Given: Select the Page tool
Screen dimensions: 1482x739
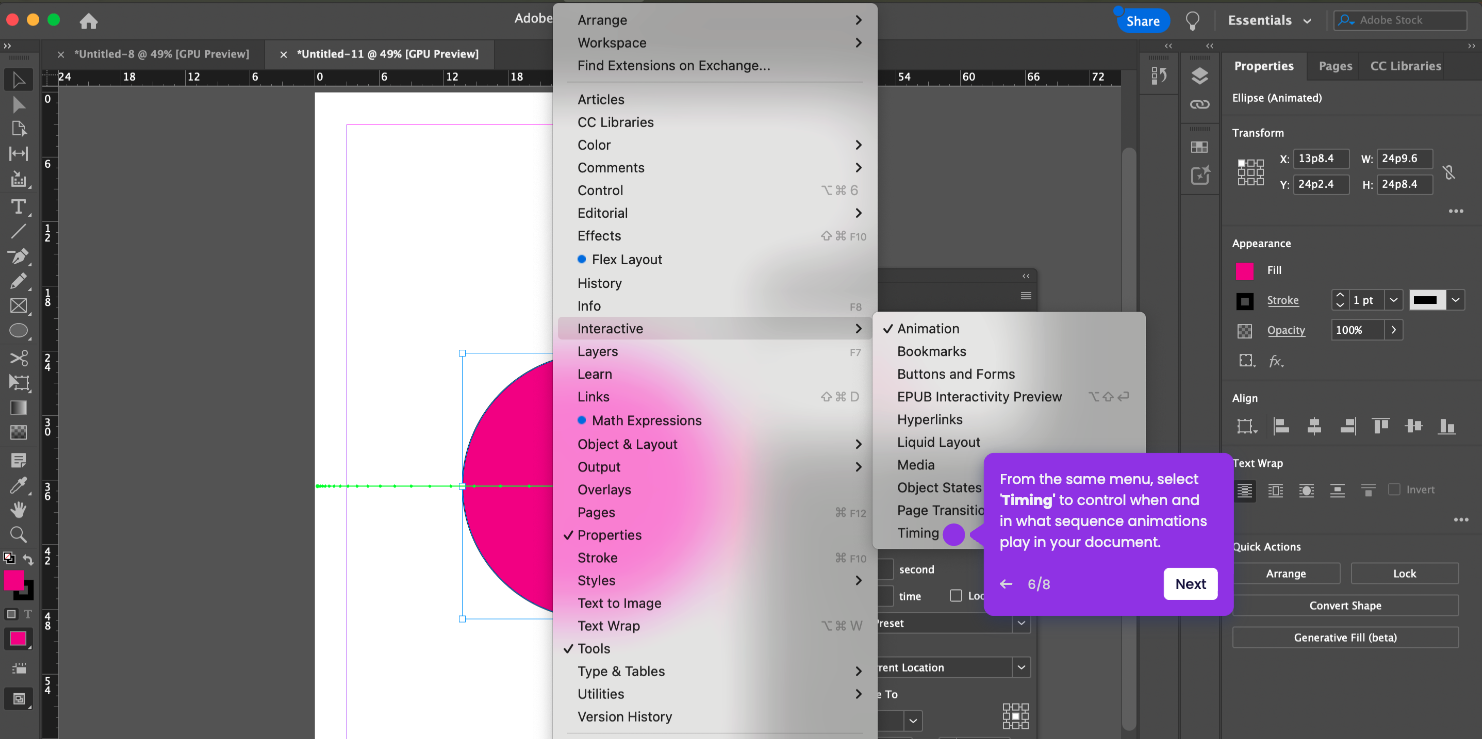Looking at the screenshot, I should [x=18, y=129].
